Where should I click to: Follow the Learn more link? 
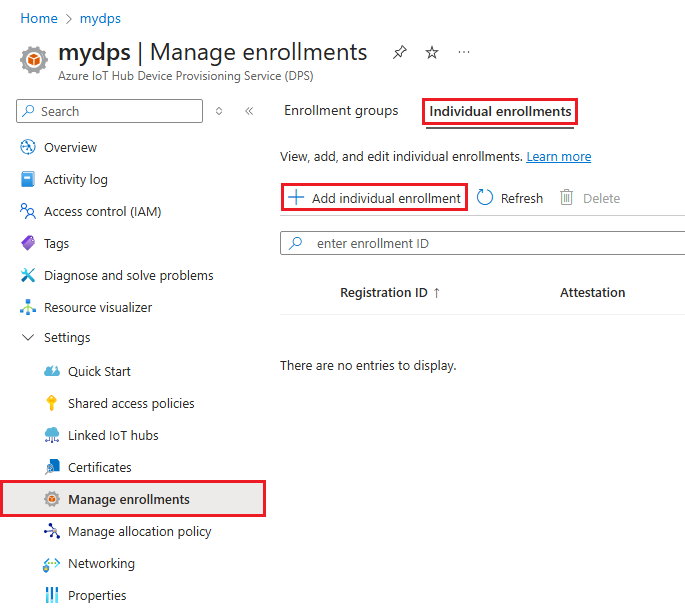pos(559,157)
